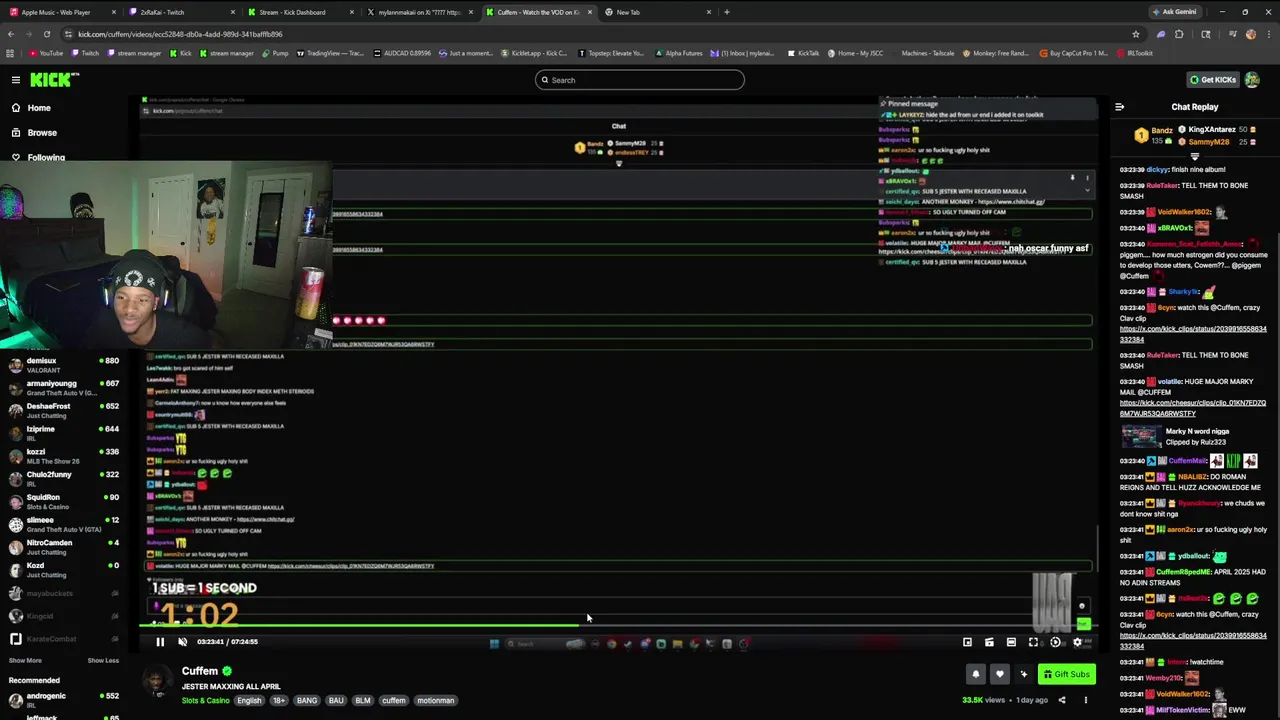Screen dimensions: 1280x720
Task: Click the sparkle icon beside Gift Subs
Action: [x=1023, y=674]
